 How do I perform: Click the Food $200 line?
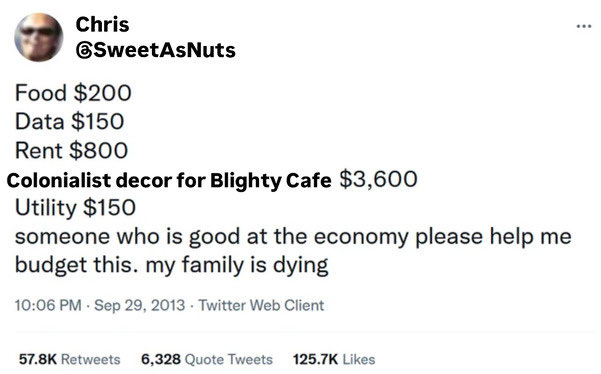click(x=73, y=93)
